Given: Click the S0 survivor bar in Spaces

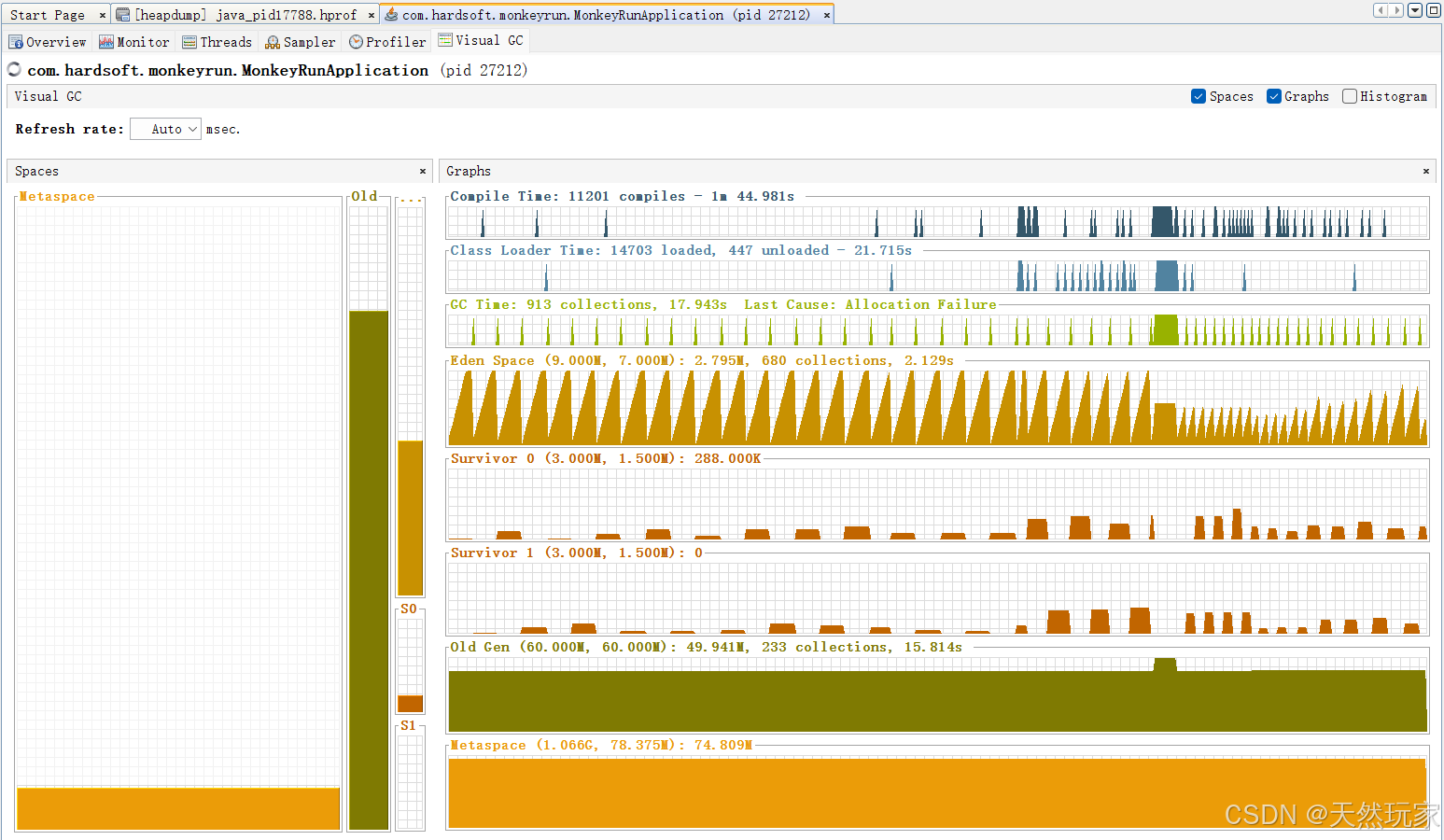Looking at the screenshot, I should 411,704.
